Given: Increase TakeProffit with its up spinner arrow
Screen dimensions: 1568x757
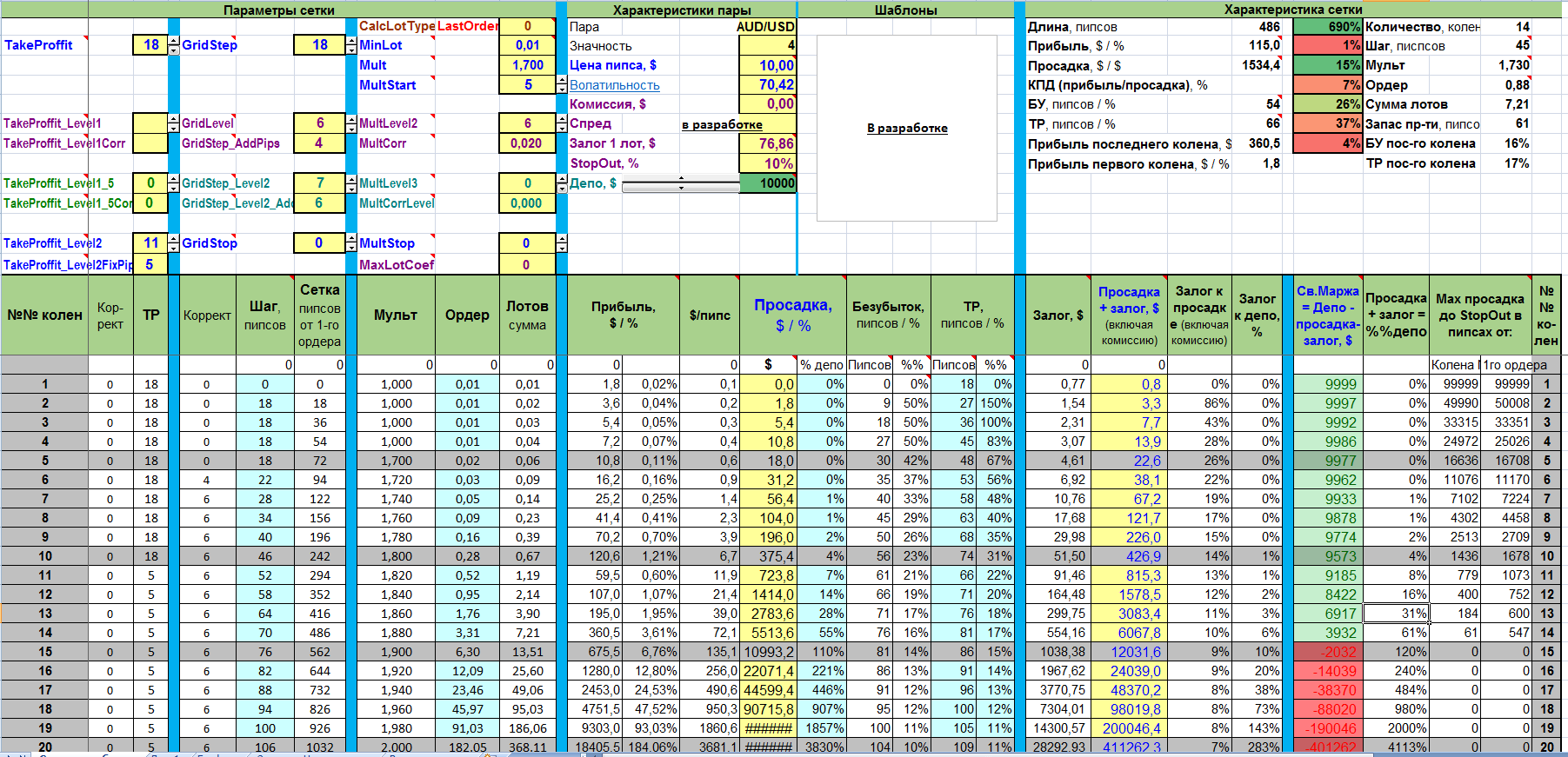Looking at the screenshot, I should click(x=174, y=40).
